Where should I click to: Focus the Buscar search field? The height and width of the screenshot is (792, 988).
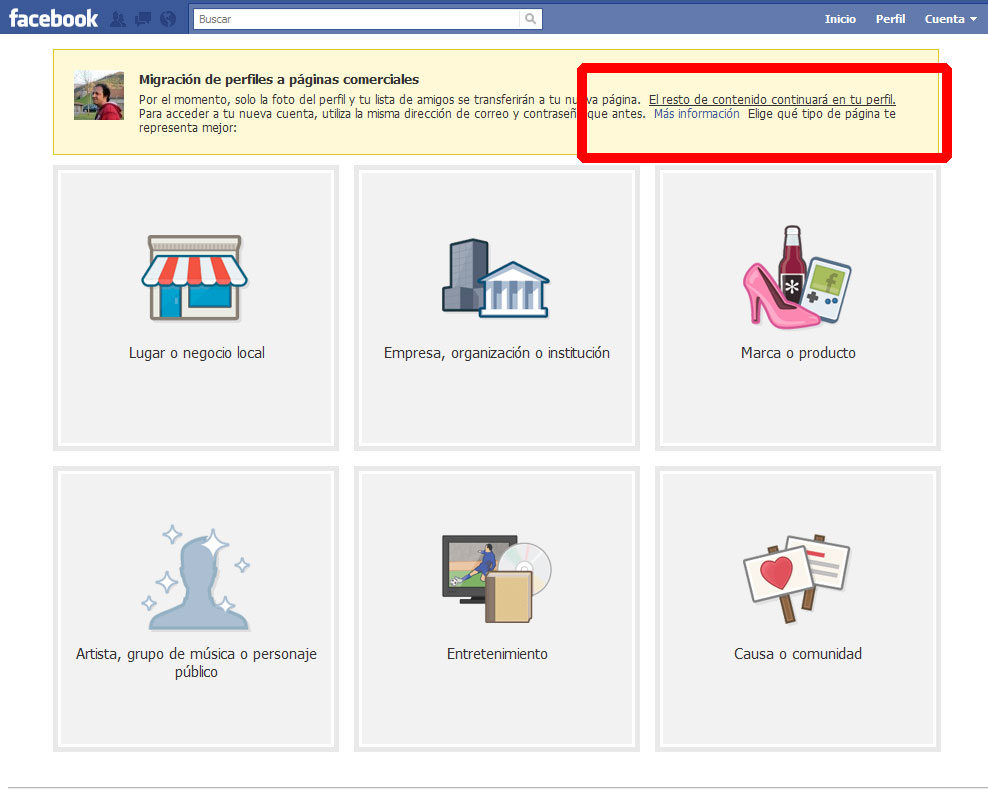coord(357,19)
